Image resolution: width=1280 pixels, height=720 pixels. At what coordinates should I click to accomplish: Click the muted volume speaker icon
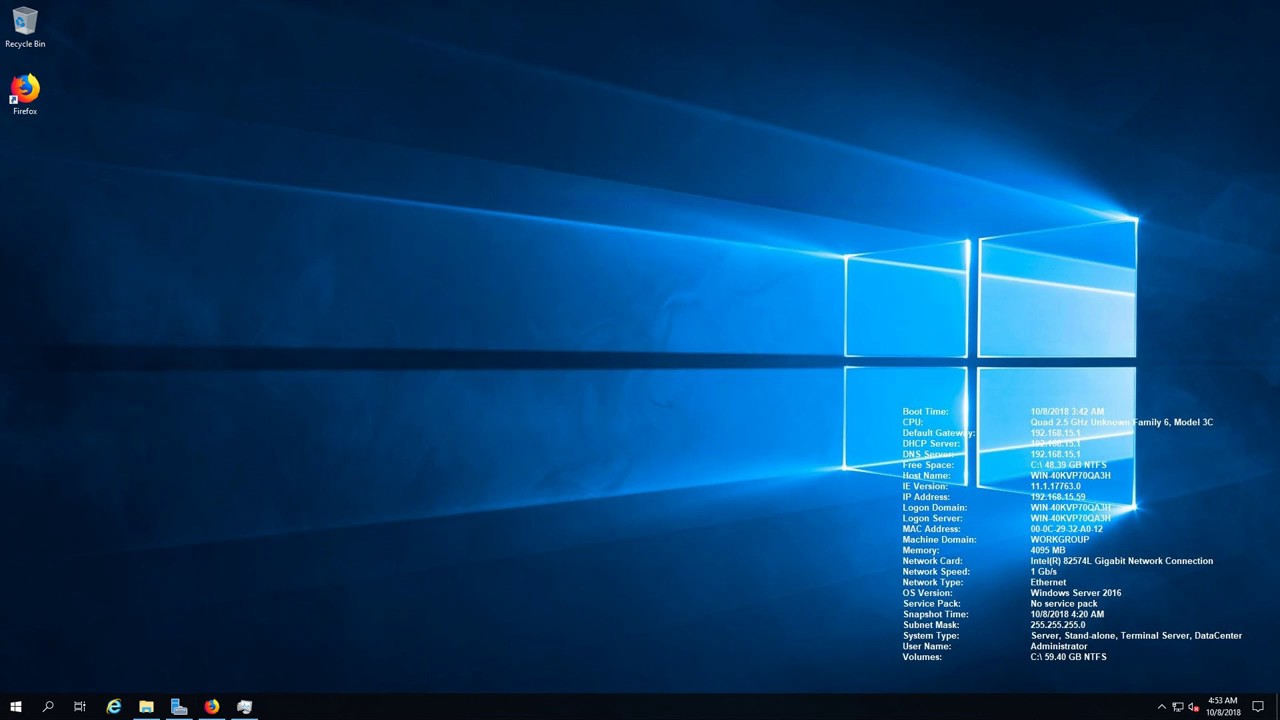tap(1193, 707)
